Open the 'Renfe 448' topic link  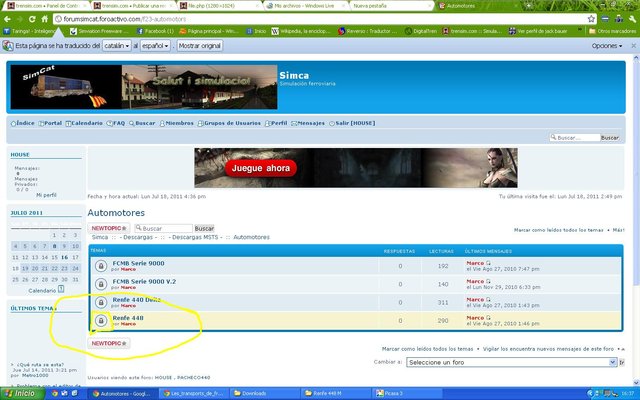[128, 317]
